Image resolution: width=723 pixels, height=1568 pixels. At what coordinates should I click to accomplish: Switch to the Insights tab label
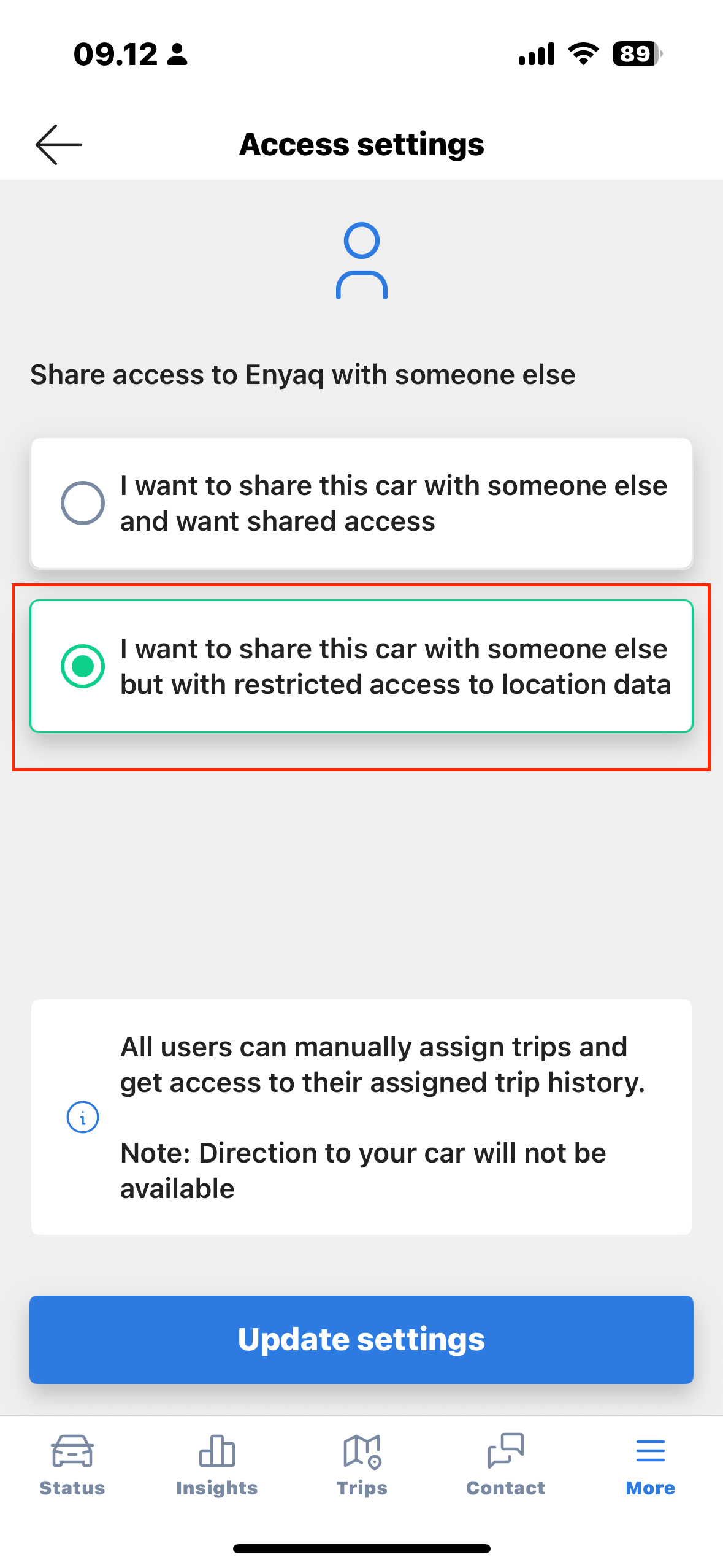tap(217, 1488)
